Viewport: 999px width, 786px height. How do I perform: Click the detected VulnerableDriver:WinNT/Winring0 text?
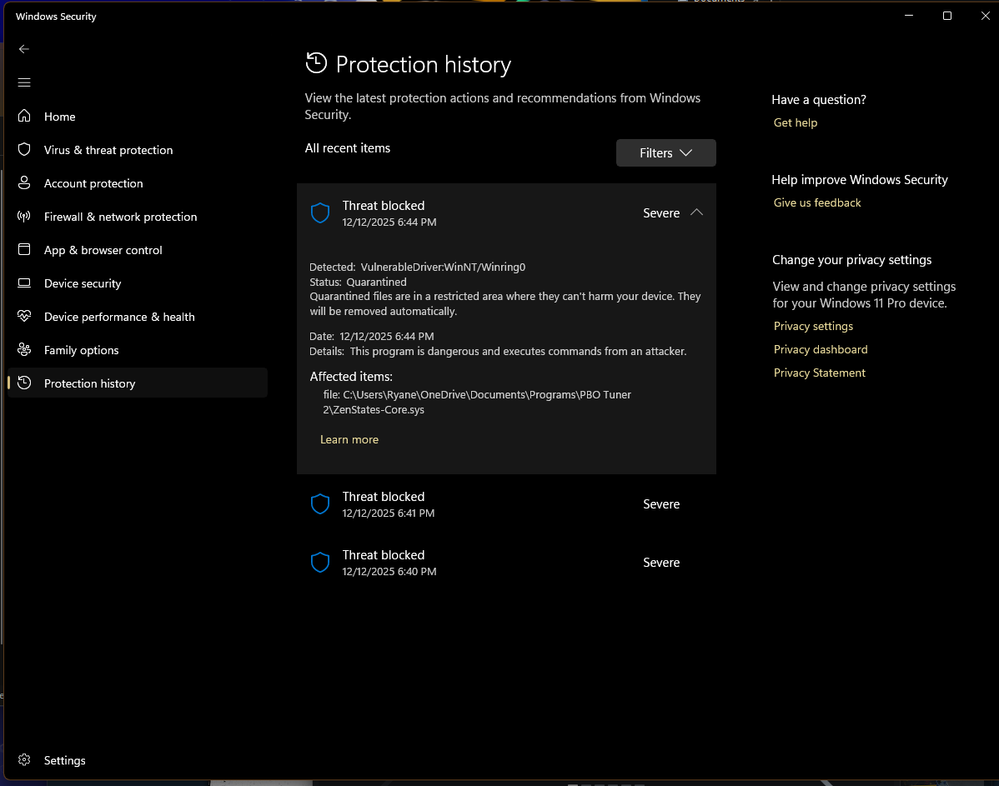(443, 267)
